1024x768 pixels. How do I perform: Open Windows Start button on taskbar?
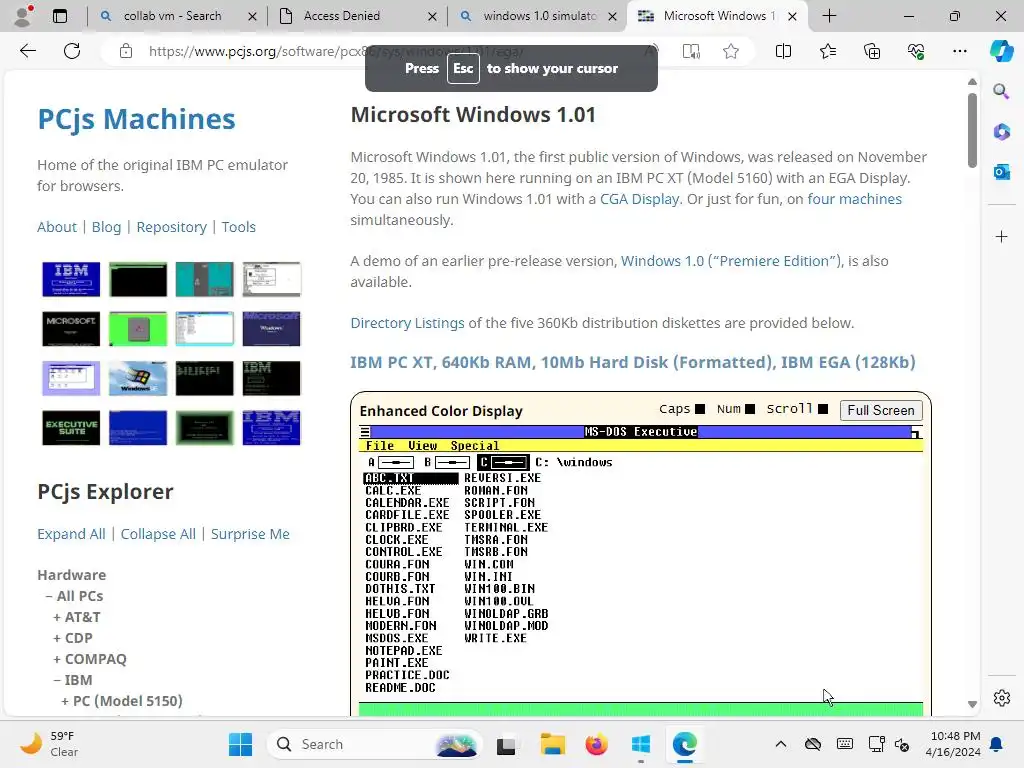click(x=240, y=744)
